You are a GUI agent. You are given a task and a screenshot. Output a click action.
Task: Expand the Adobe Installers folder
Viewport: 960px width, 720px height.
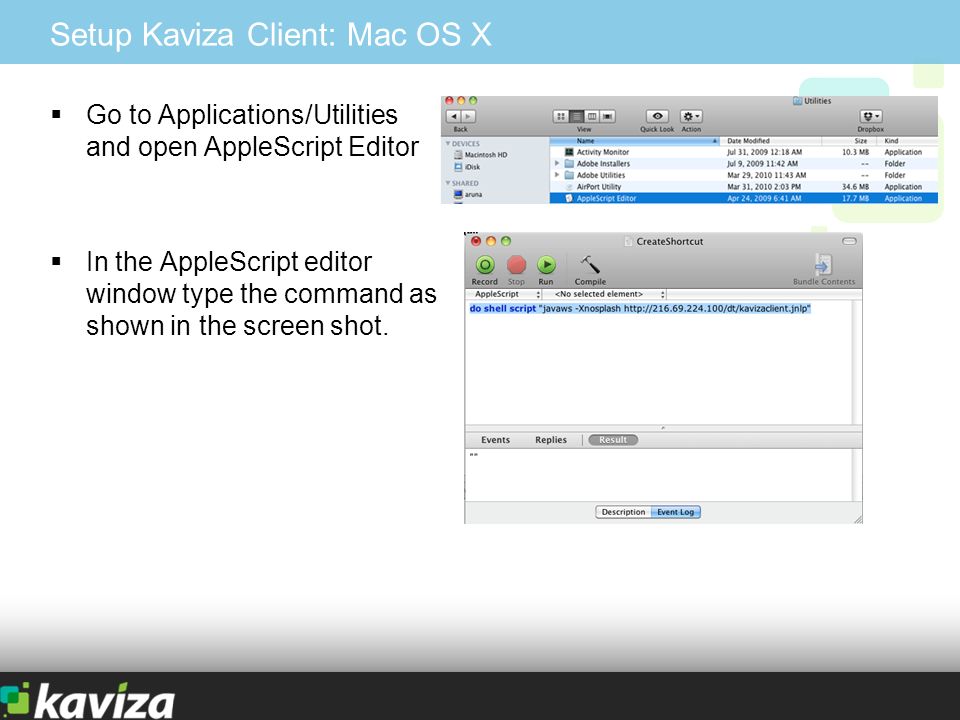[x=557, y=163]
